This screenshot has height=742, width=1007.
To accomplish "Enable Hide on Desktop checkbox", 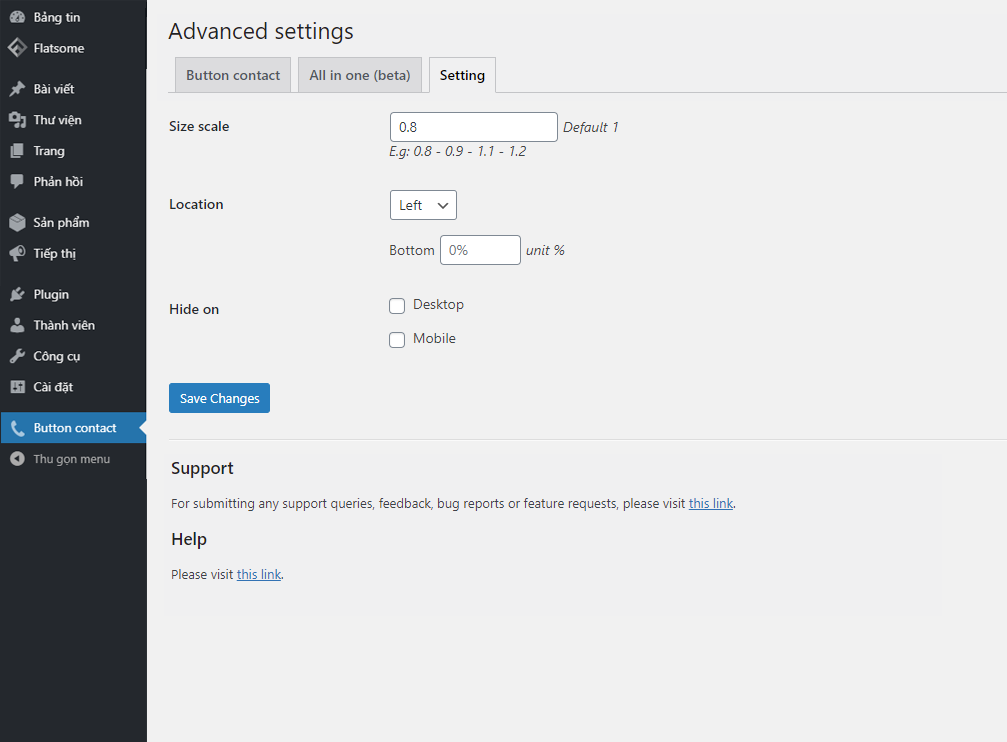I will click(x=397, y=306).
